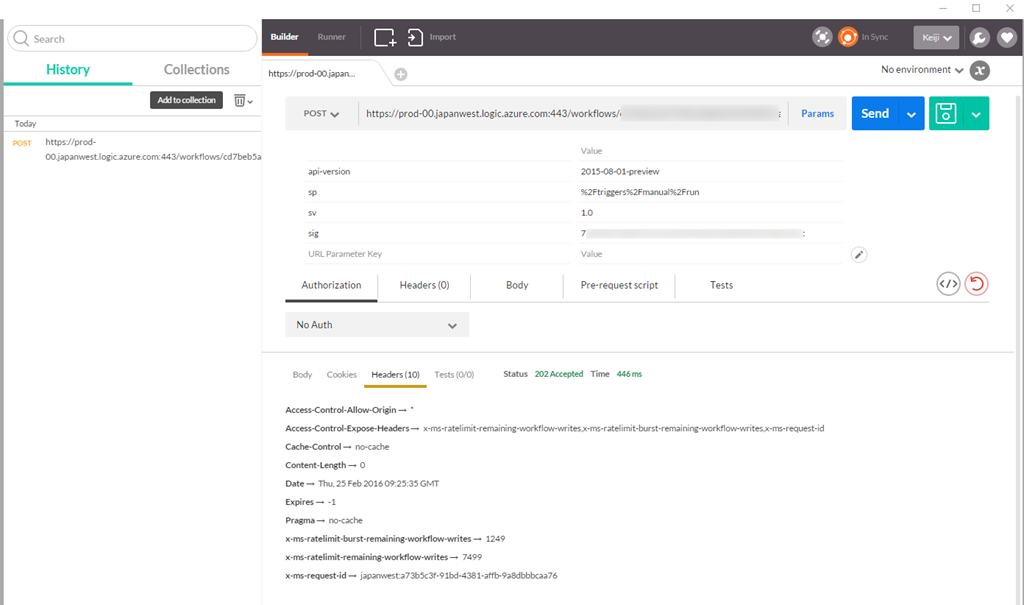The image size is (1024, 605).
Task: Click the Import icon
Action: 416,38
